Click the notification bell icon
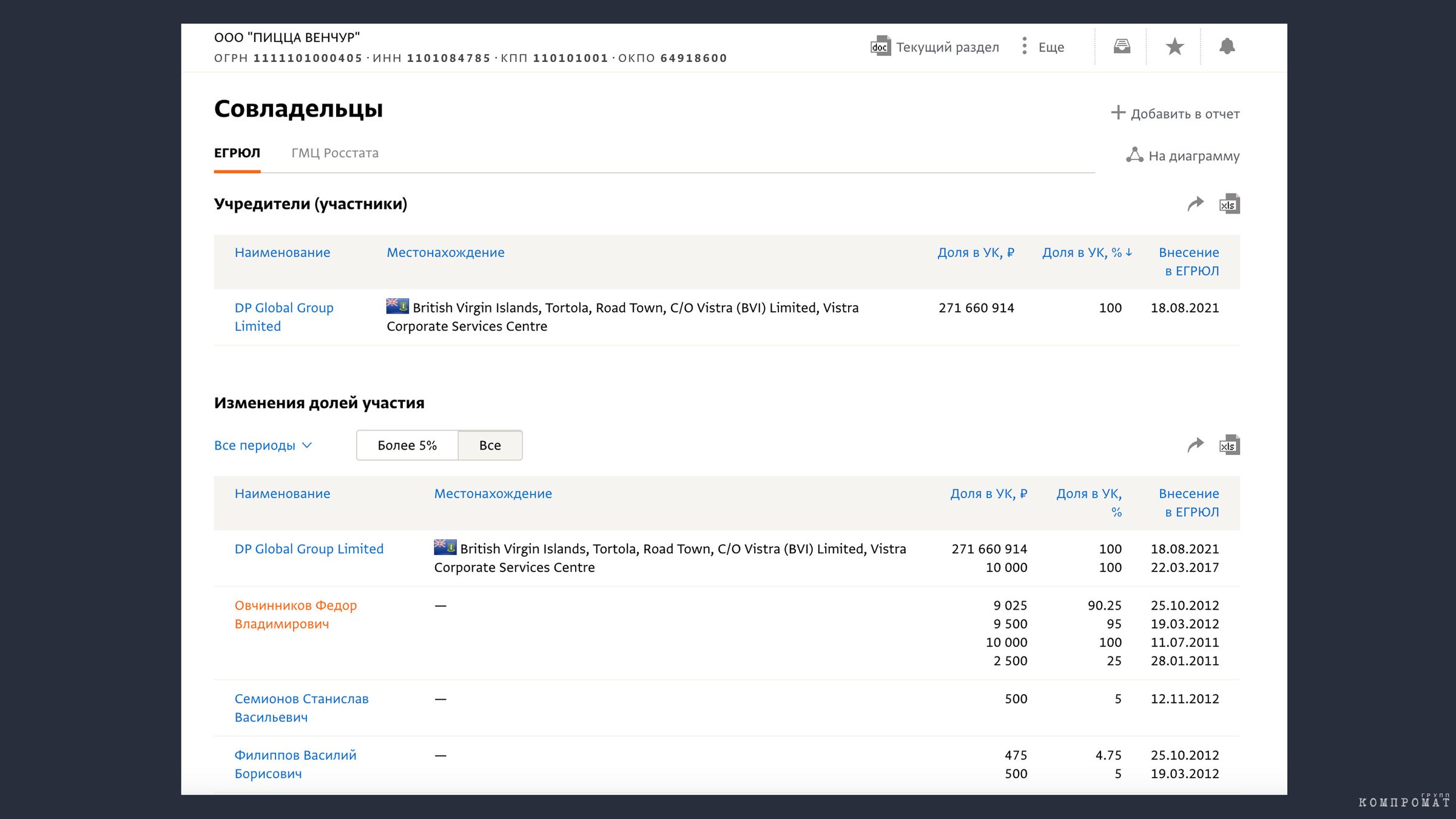1456x819 pixels. [x=1227, y=46]
